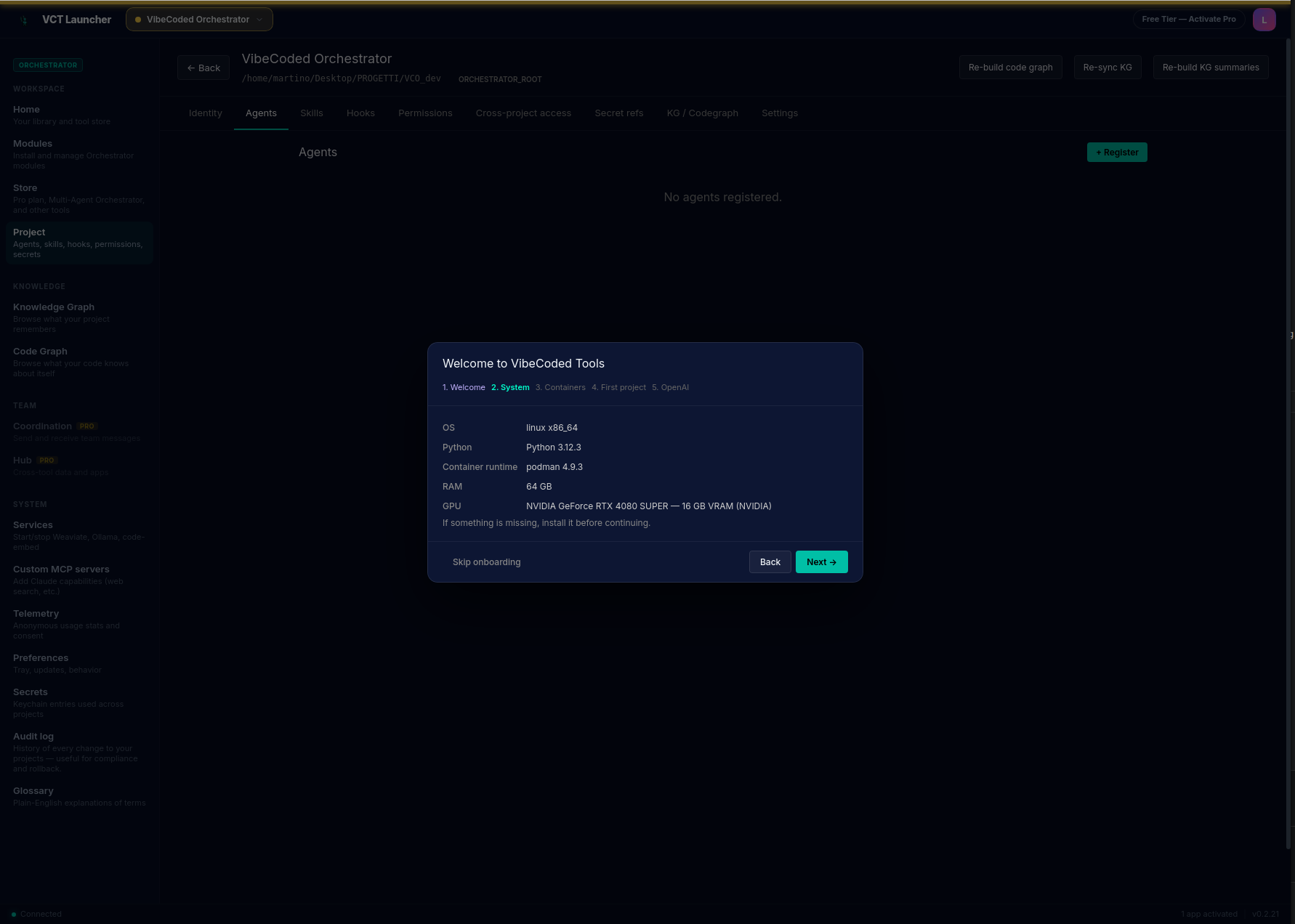
Task: Click the 64 GB RAM value
Action: click(539, 487)
